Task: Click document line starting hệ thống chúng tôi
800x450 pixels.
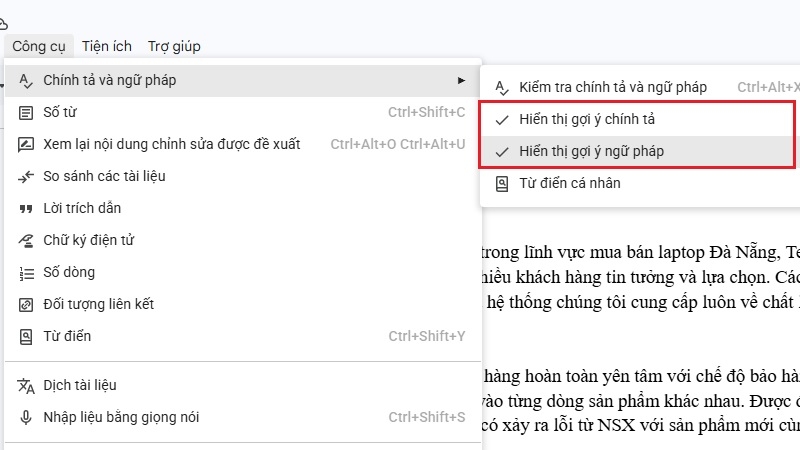Action: [x=643, y=303]
